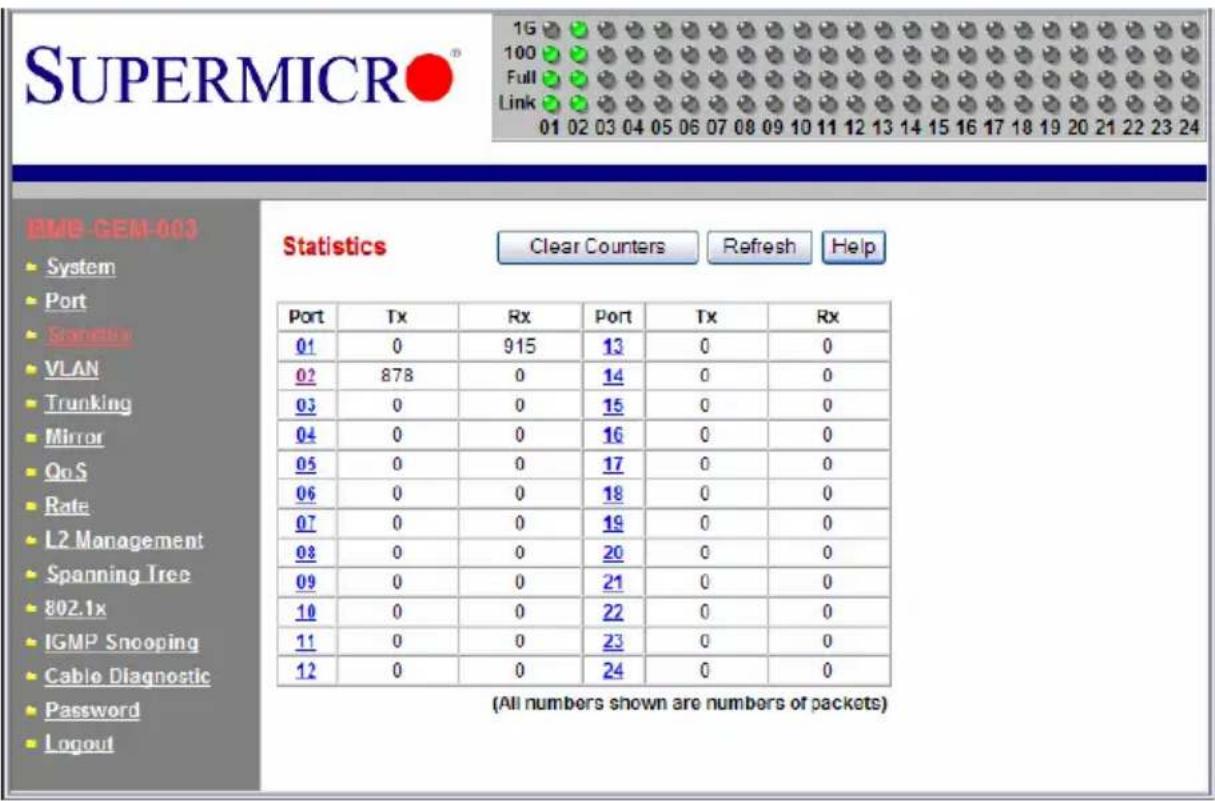The height and width of the screenshot is (801, 1215).
Task: Open port 06 link
Action: coord(307,494)
